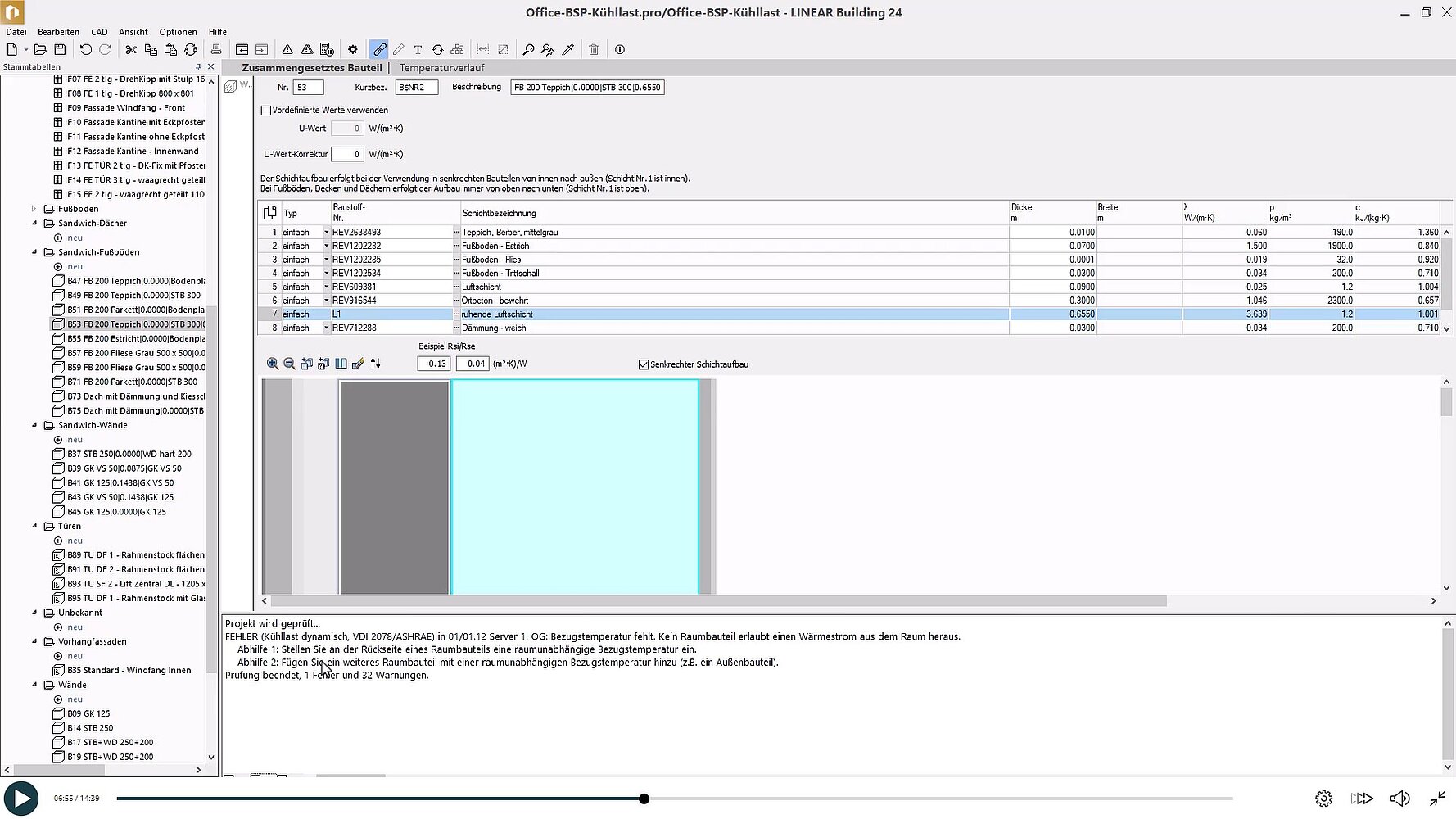The image size is (1456, 819).
Task: Uncheck Senkrechter Schichtaufbau checkbox
Action: (x=644, y=364)
